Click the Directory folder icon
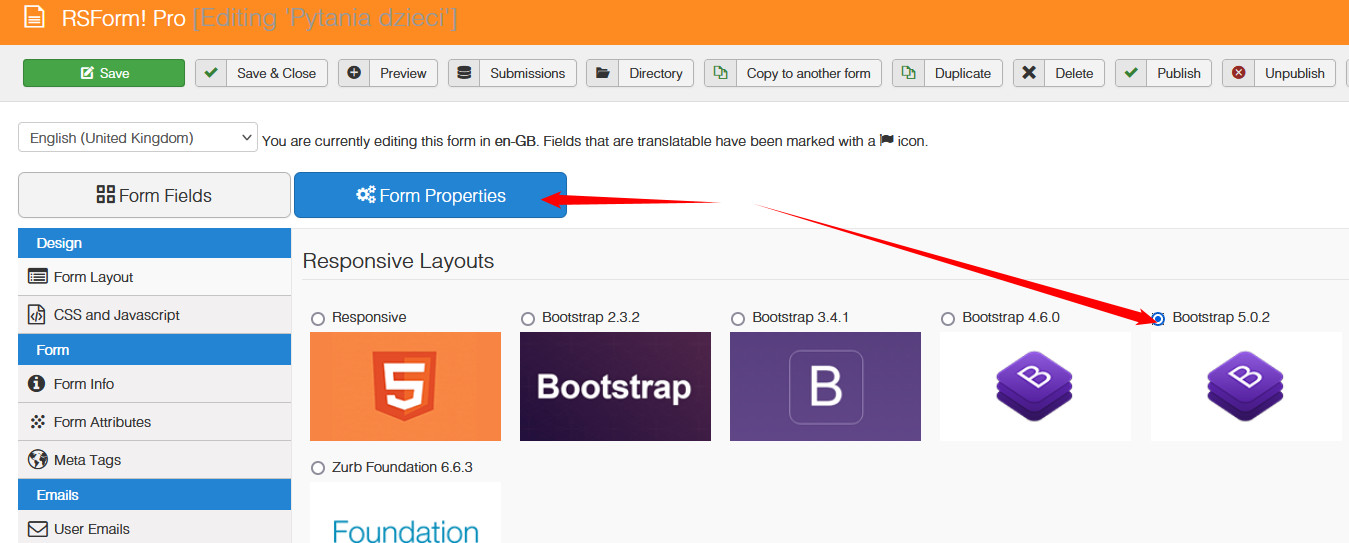Viewport: 1349px width, 543px height. click(x=602, y=73)
